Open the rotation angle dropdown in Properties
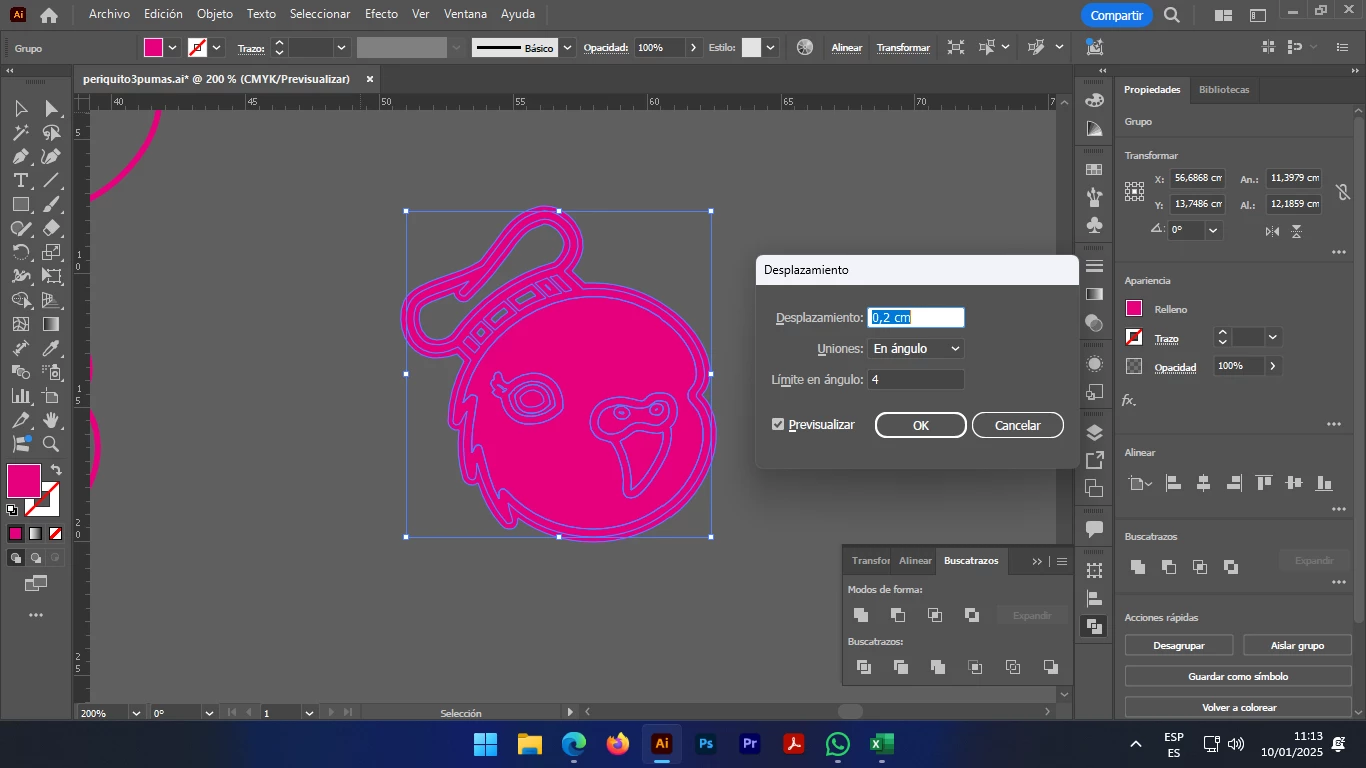1366x768 pixels. point(1213,230)
